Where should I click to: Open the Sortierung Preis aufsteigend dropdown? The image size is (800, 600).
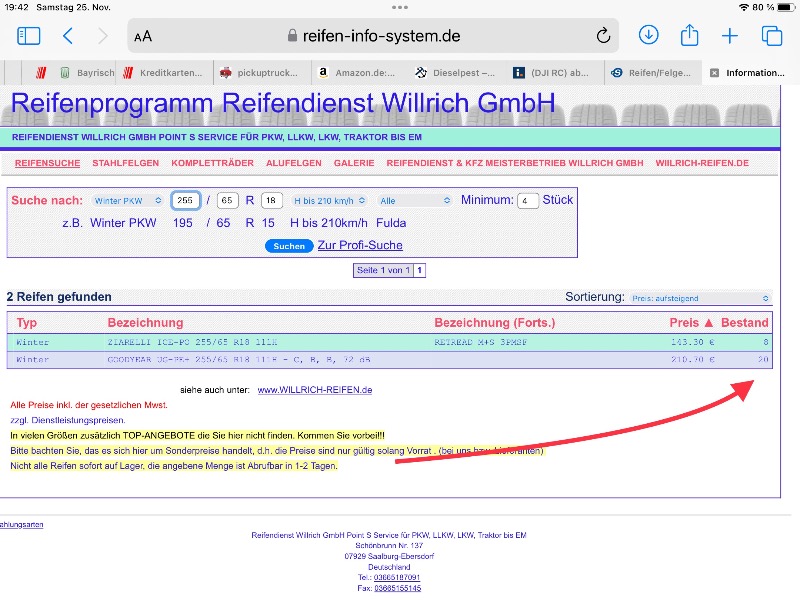pyautogui.click(x=700, y=298)
